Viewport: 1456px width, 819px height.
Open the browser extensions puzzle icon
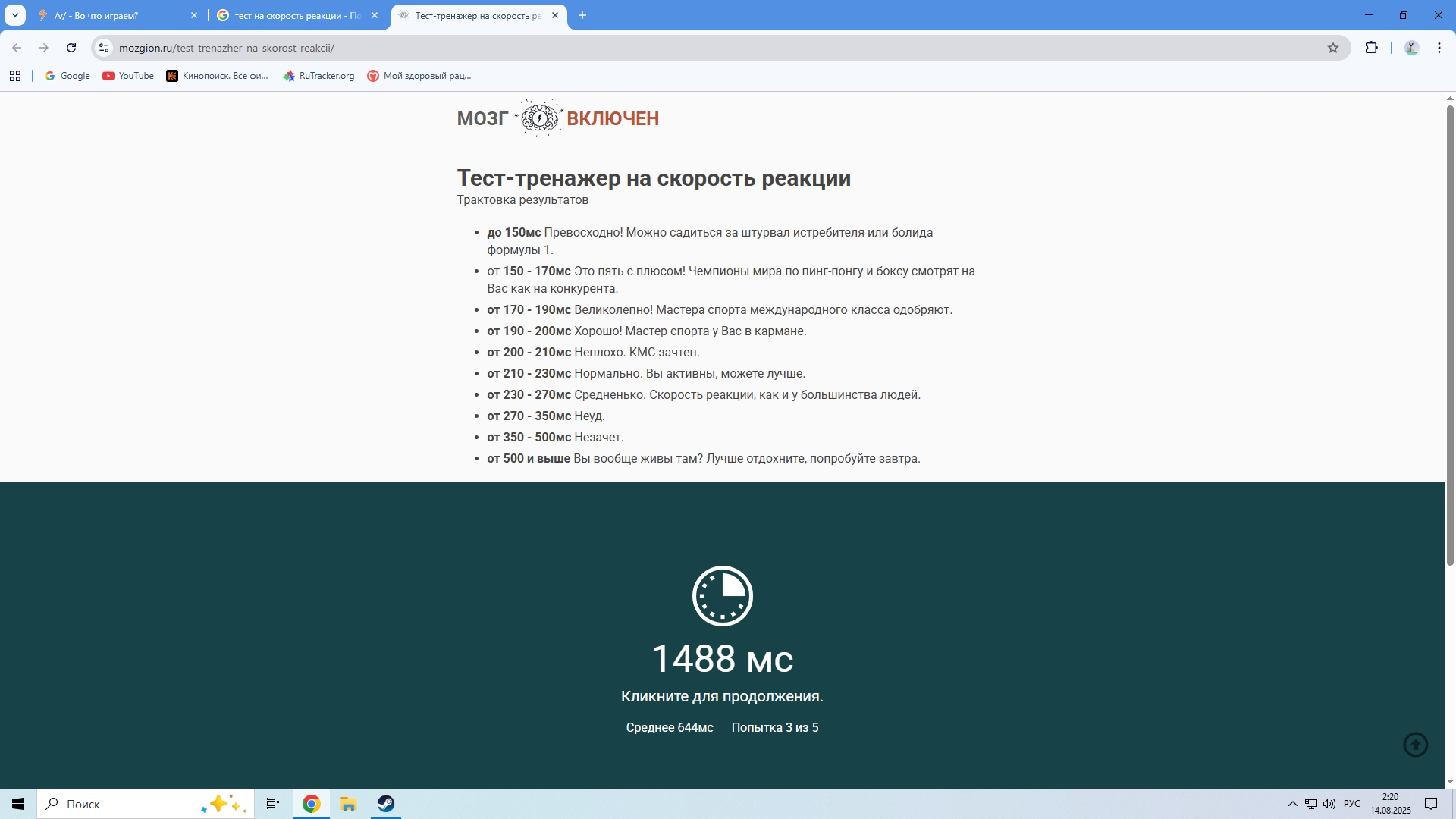(1371, 48)
